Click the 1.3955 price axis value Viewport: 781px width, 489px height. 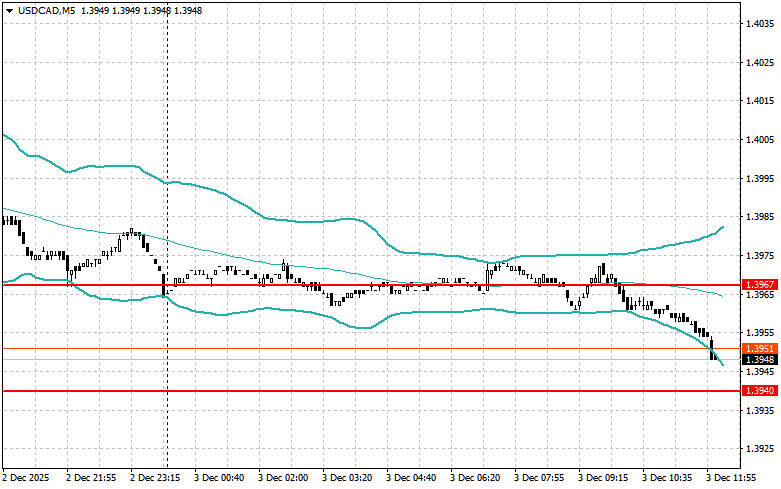click(760, 333)
